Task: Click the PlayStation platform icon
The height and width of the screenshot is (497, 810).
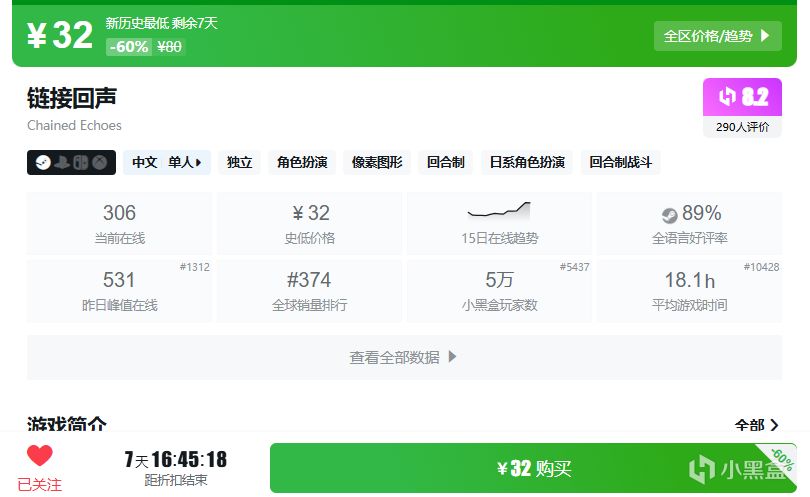Action: 62,163
